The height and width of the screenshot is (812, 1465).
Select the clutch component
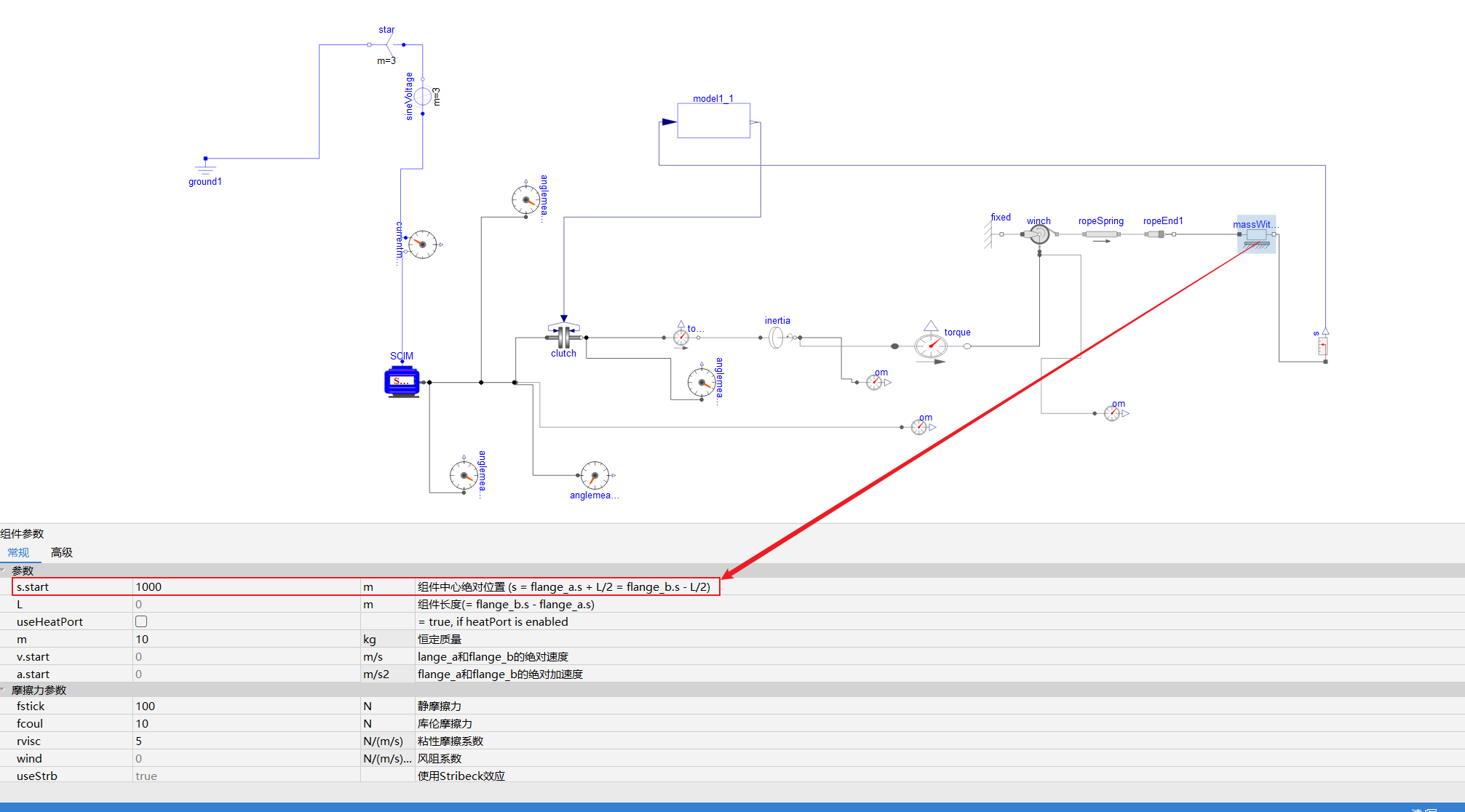click(x=564, y=336)
